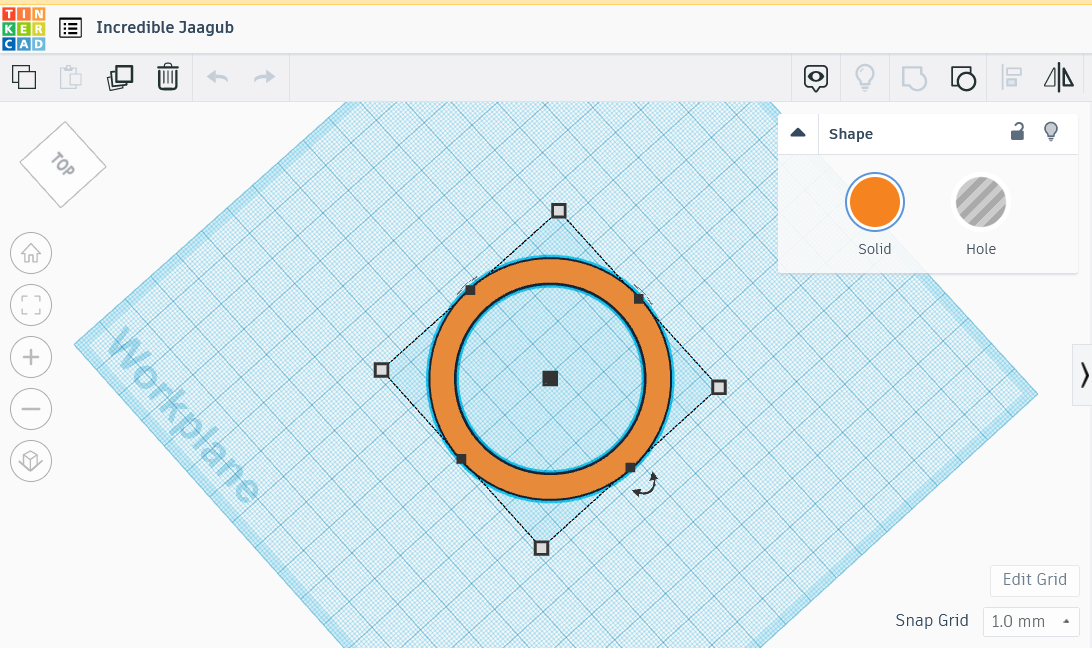Zoom in with plus button
The image size is (1092, 648).
pyautogui.click(x=31, y=357)
